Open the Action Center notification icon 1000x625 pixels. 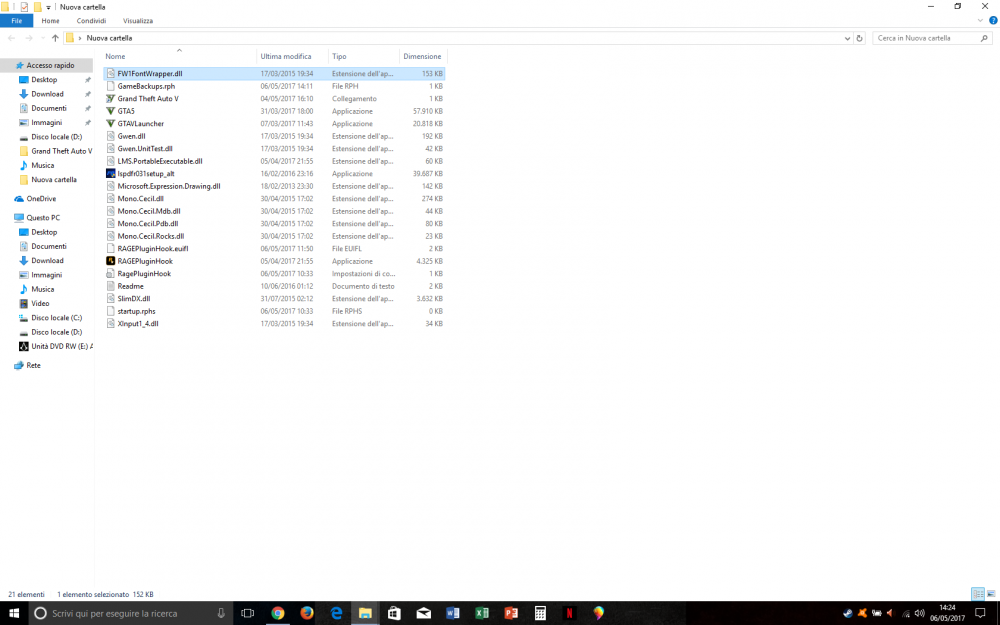(980, 613)
